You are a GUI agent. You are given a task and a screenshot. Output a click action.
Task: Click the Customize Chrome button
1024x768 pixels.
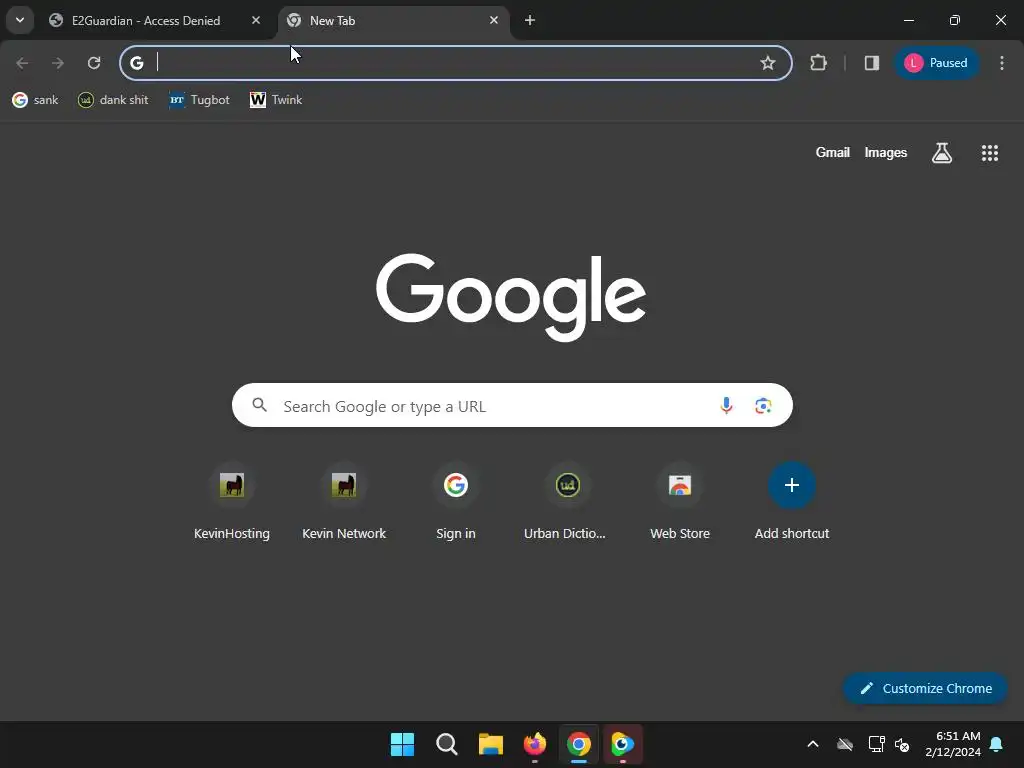coord(925,688)
